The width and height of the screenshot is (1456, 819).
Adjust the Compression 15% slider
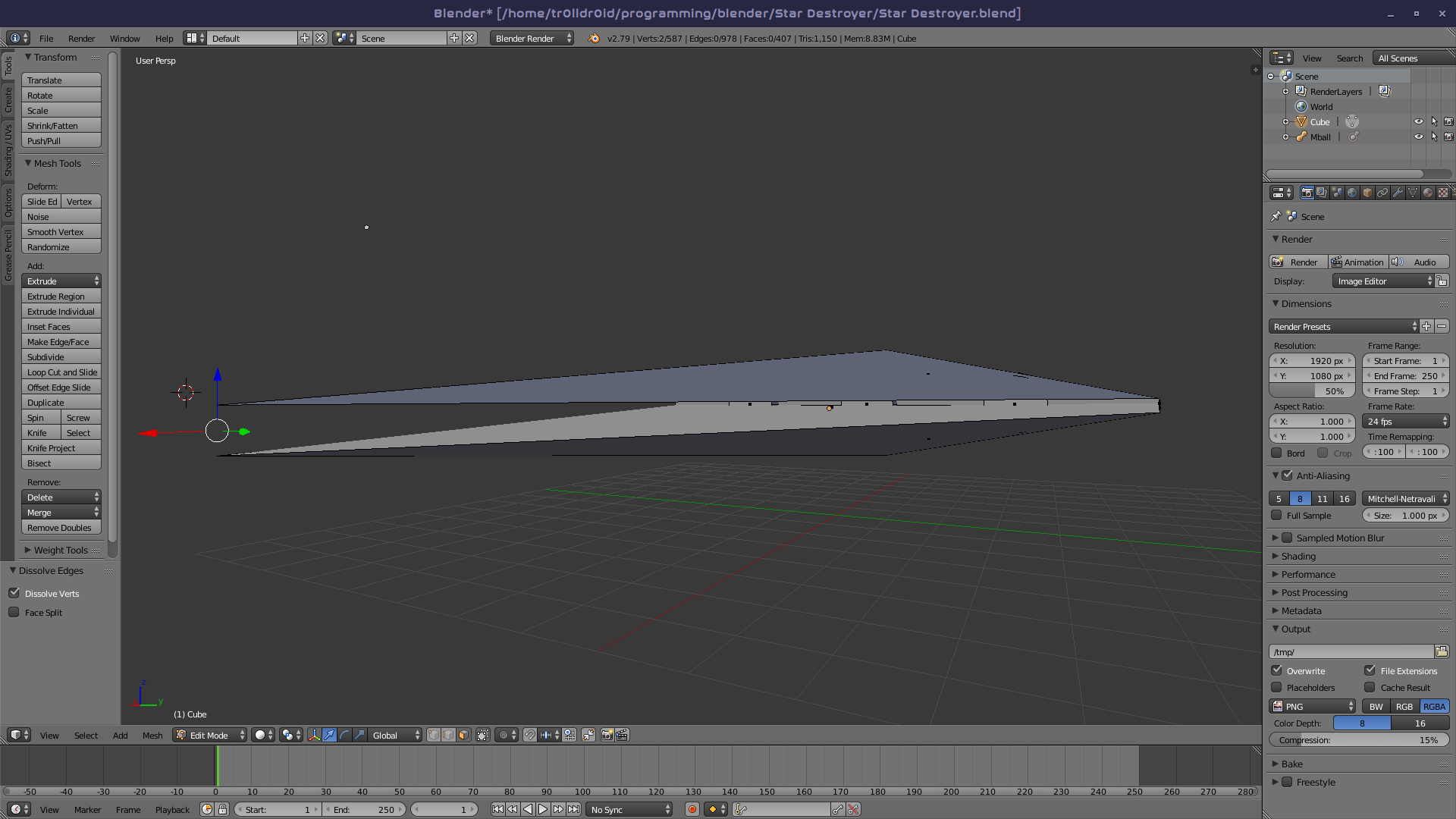point(1359,739)
